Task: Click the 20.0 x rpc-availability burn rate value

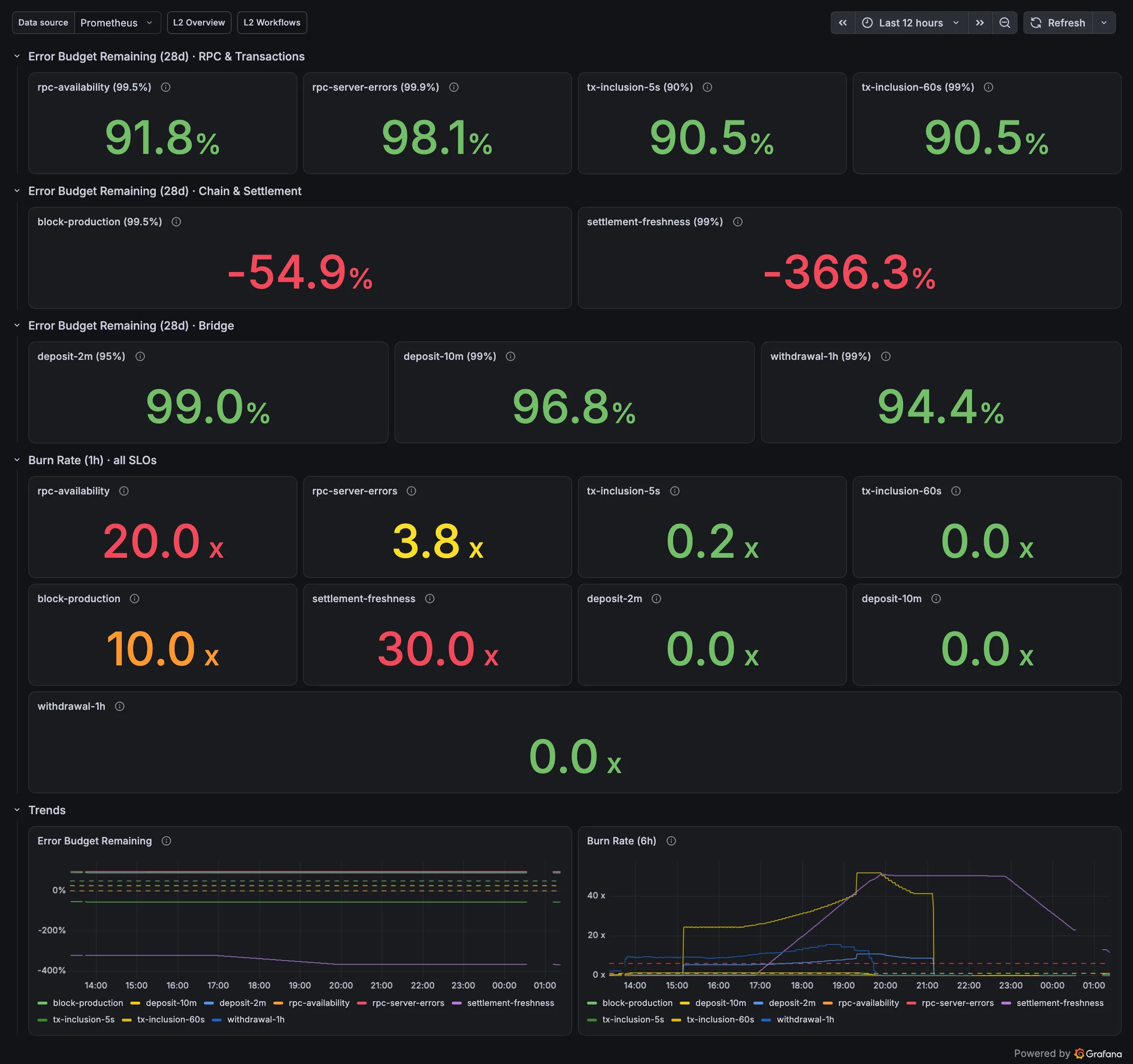Action: (163, 542)
